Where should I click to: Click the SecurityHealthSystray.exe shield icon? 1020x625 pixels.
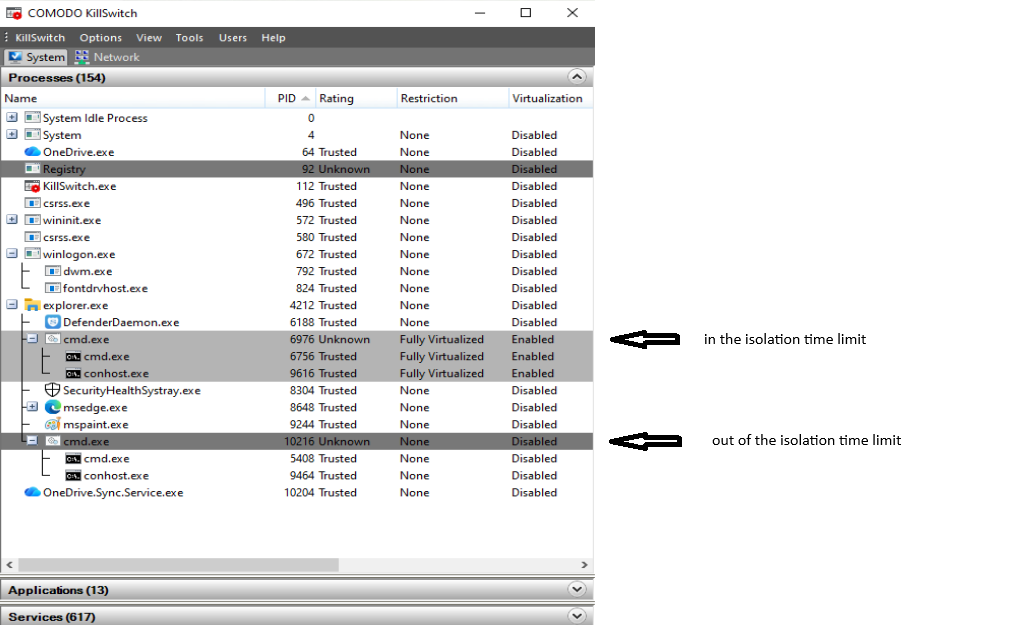[x=53, y=390]
